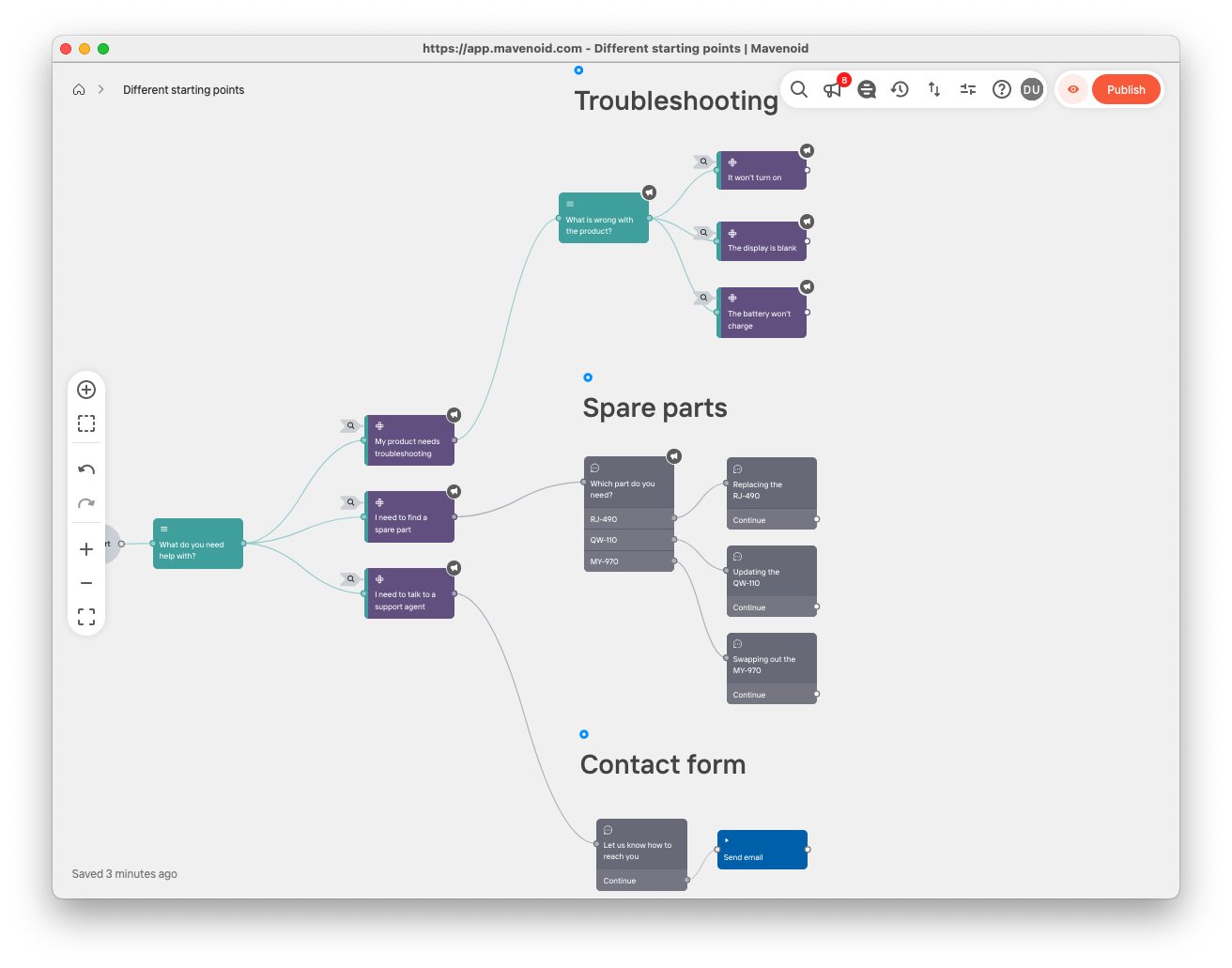This screenshot has width=1232, height=968.
Task: Select the 'What is wrong with the product?' node
Action: pyautogui.click(x=603, y=219)
